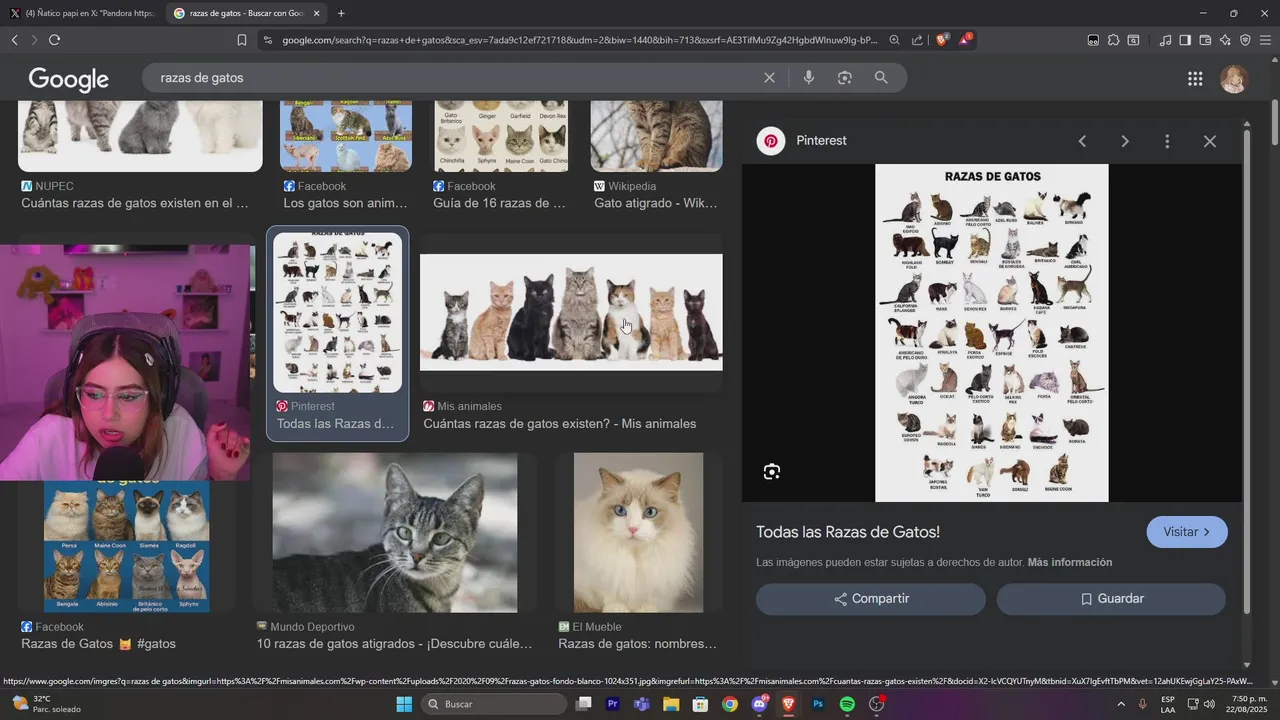
Task: Close the Pinterest image preview panel
Action: (1210, 141)
